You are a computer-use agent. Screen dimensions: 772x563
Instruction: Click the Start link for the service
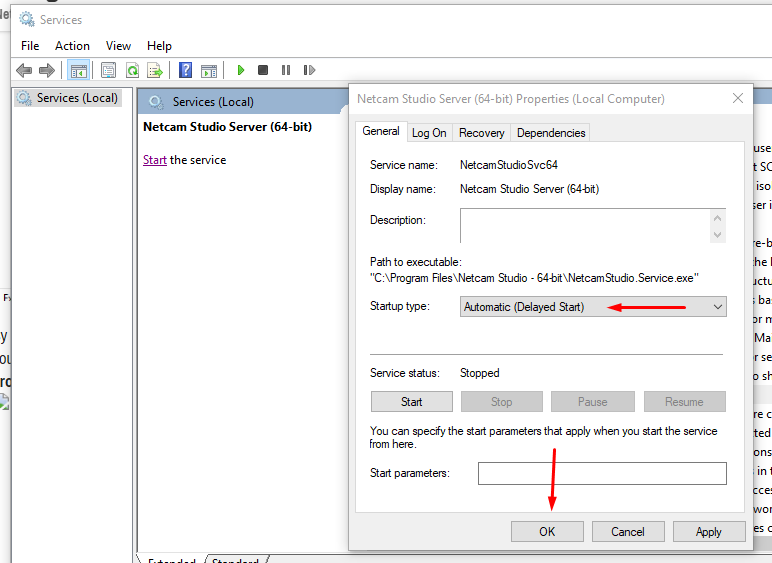click(x=155, y=160)
